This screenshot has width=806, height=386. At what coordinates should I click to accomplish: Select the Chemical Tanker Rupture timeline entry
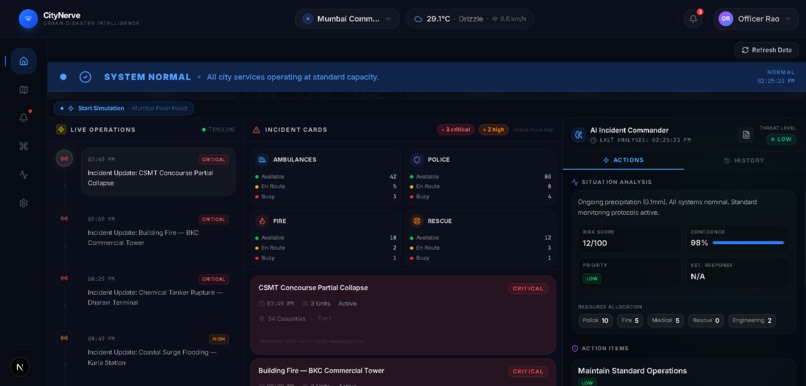click(158, 291)
